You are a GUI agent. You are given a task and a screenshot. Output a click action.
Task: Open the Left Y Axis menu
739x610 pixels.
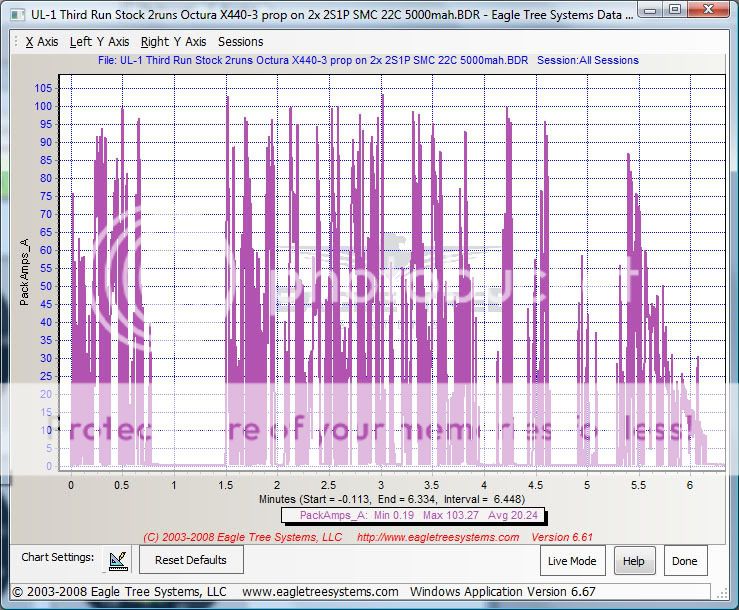pyautogui.click(x=99, y=42)
